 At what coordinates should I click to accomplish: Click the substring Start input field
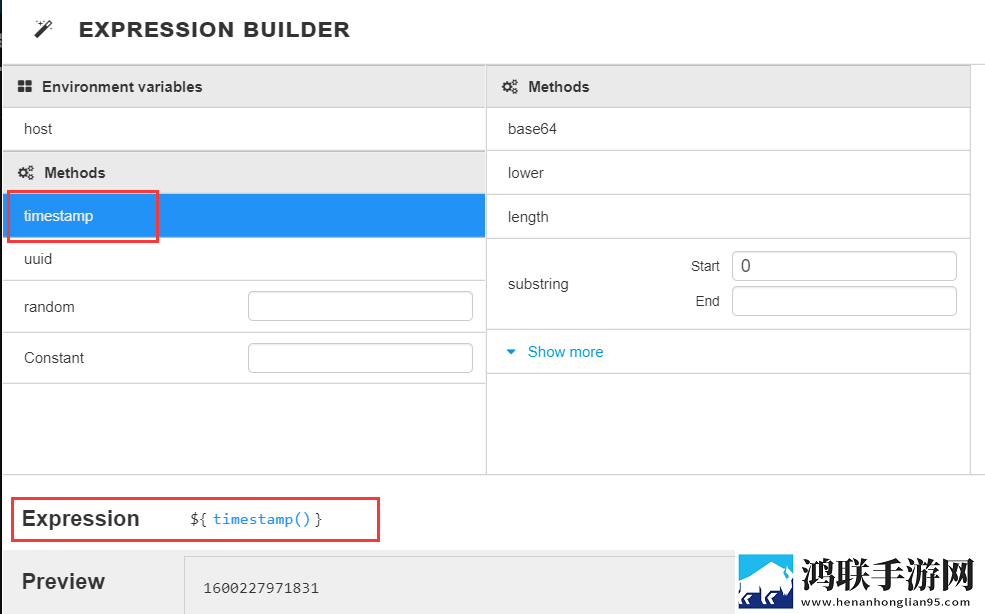(x=844, y=266)
